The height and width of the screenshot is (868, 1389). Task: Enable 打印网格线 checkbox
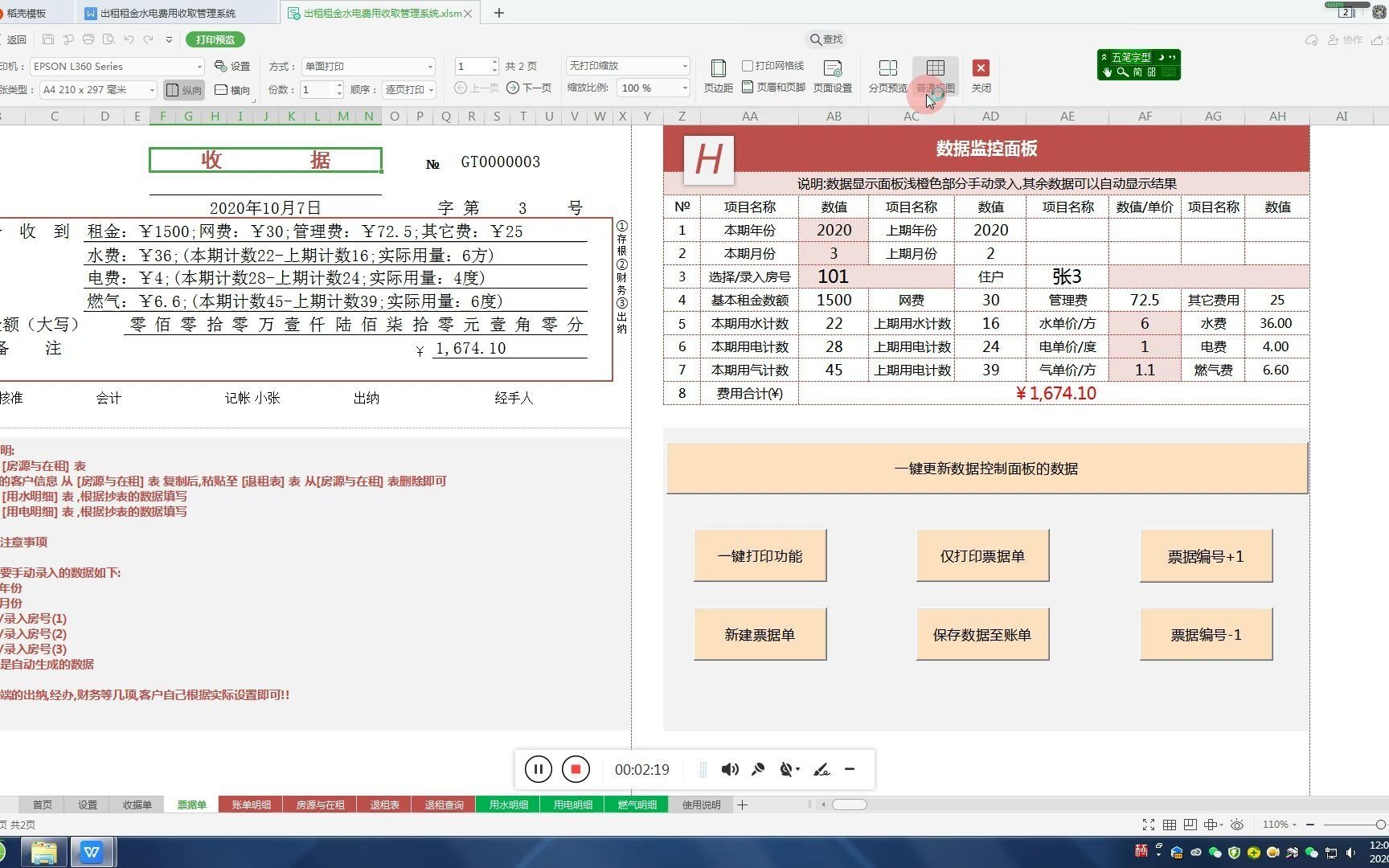click(x=748, y=66)
